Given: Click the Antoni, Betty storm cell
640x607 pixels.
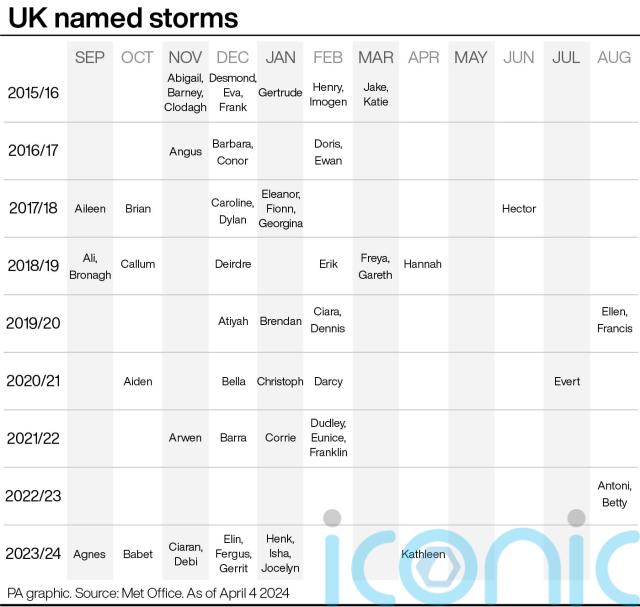Looking at the screenshot, I should (614, 494).
